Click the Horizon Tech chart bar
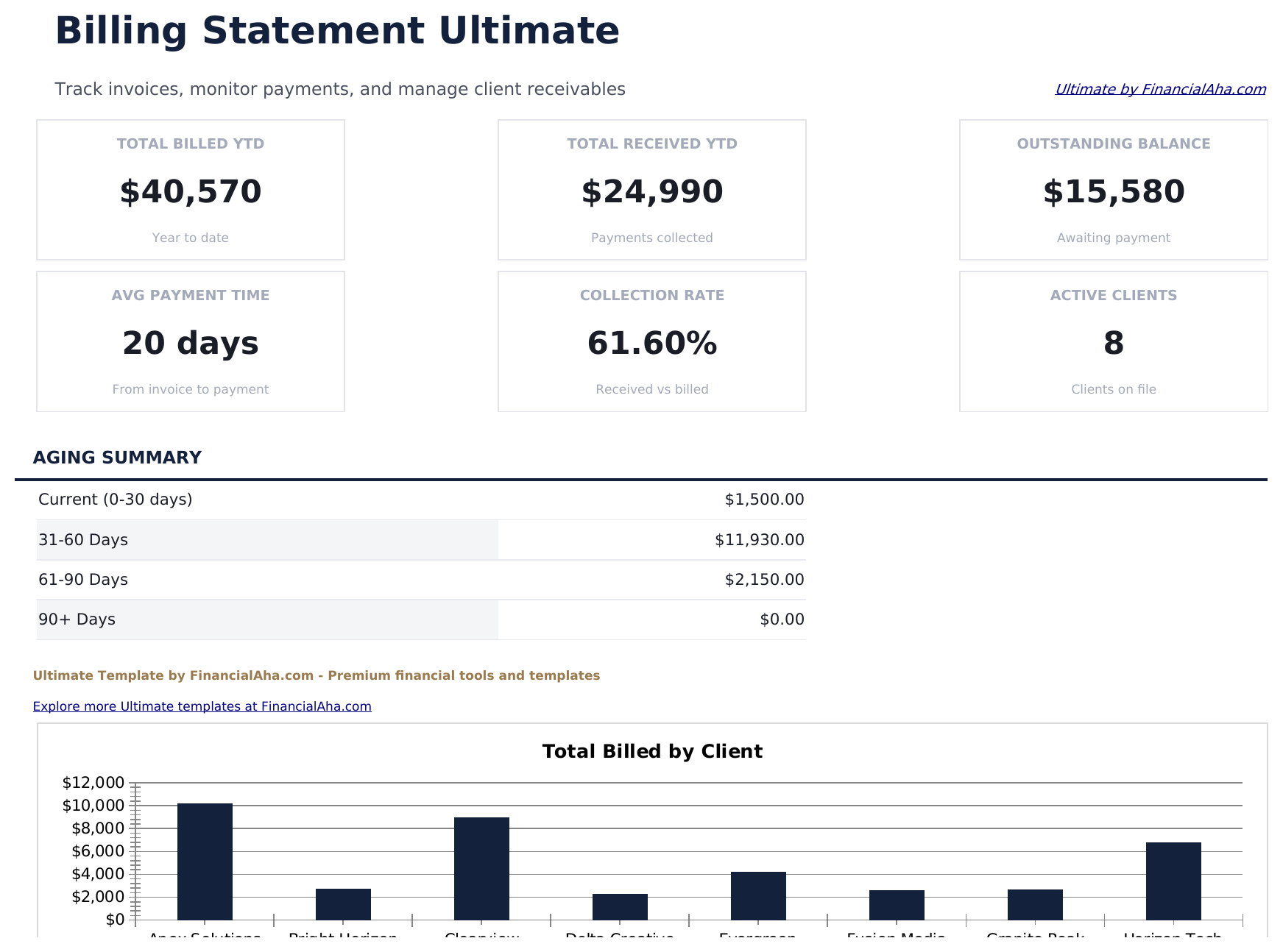 tap(1173, 883)
